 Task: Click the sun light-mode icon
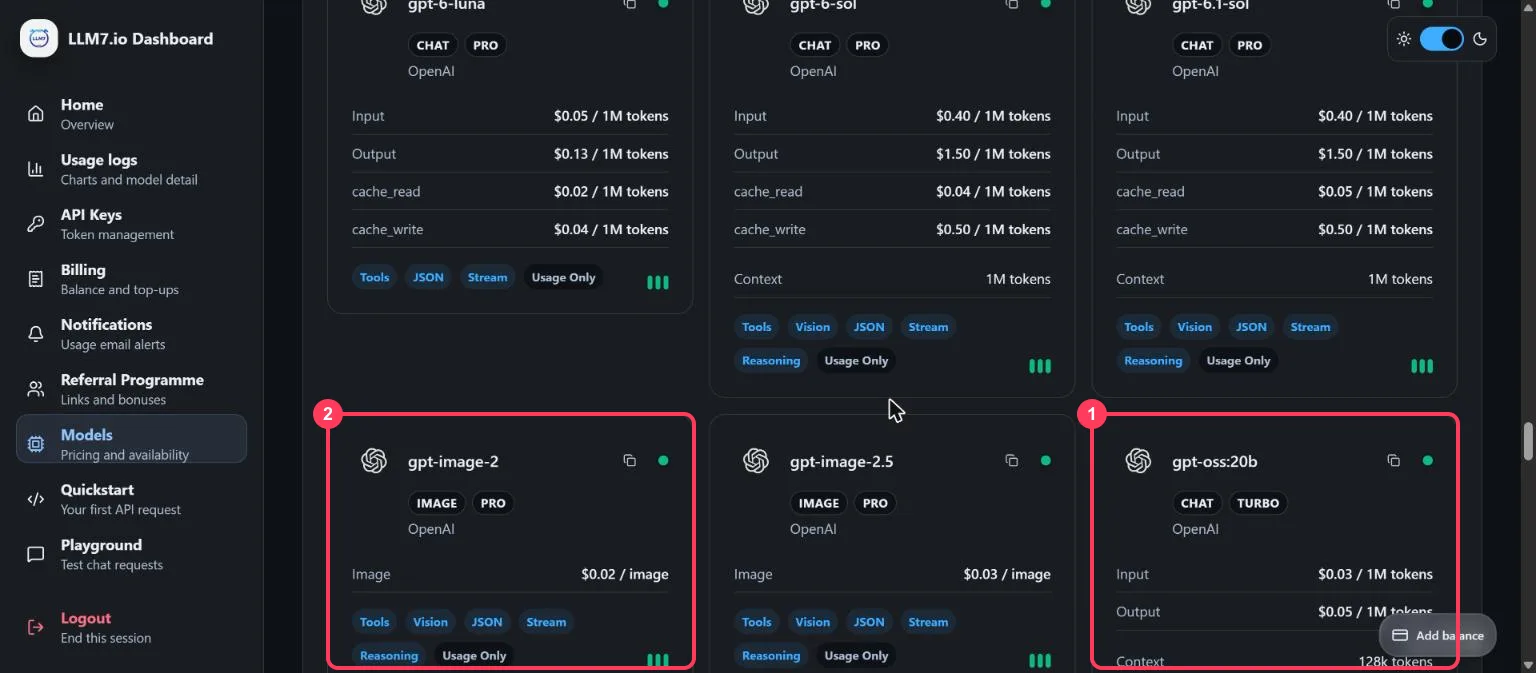pyautogui.click(x=1404, y=39)
